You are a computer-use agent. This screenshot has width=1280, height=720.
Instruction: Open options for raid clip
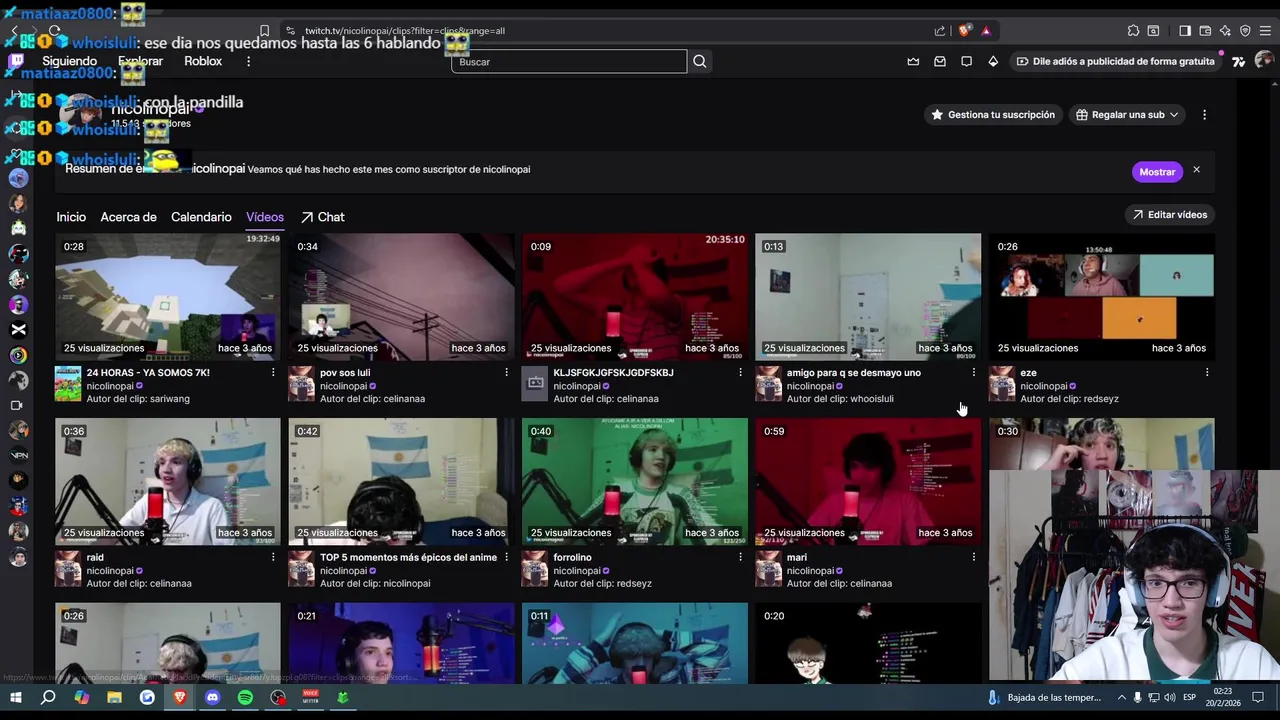click(x=273, y=557)
